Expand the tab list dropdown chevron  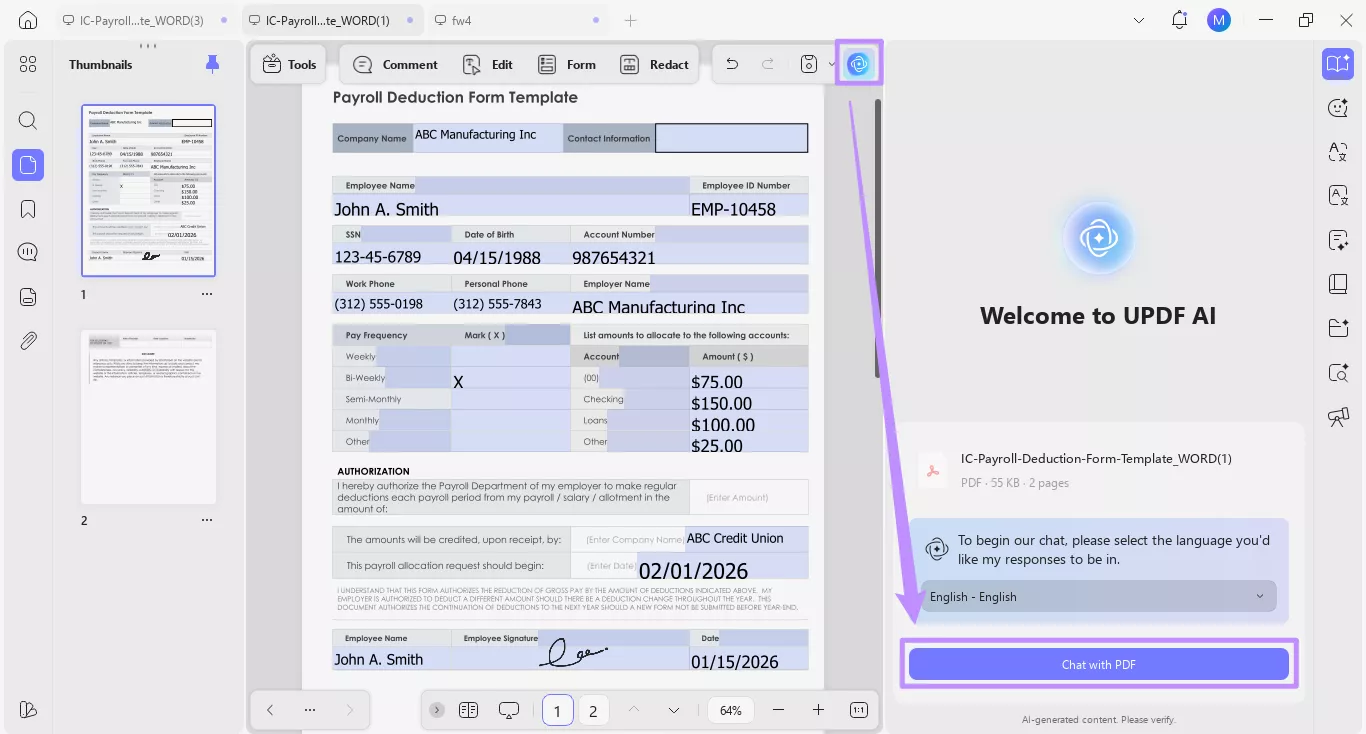coord(1139,20)
